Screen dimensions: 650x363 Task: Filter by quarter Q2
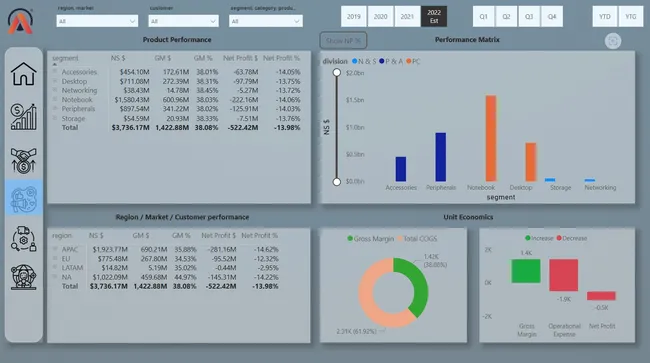pos(506,17)
